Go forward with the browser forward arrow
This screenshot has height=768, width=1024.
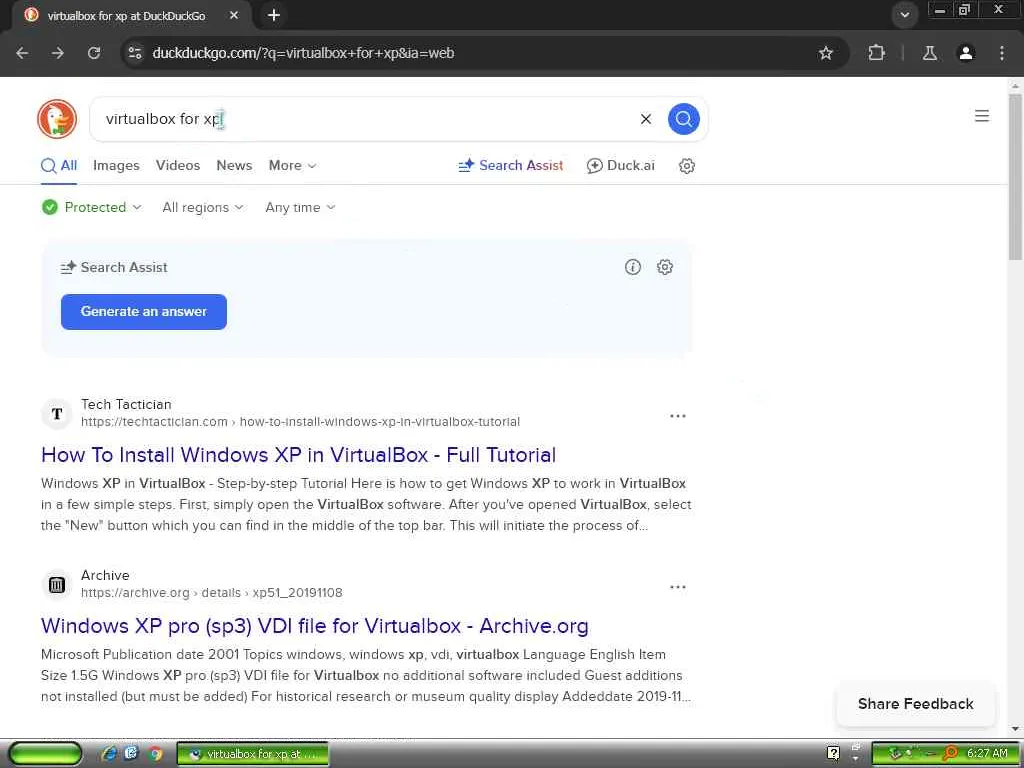click(58, 53)
